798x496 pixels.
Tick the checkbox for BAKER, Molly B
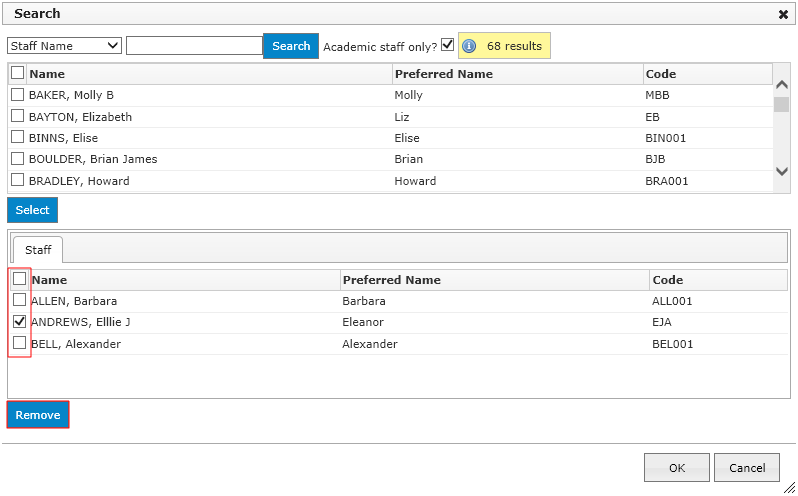(17, 95)
